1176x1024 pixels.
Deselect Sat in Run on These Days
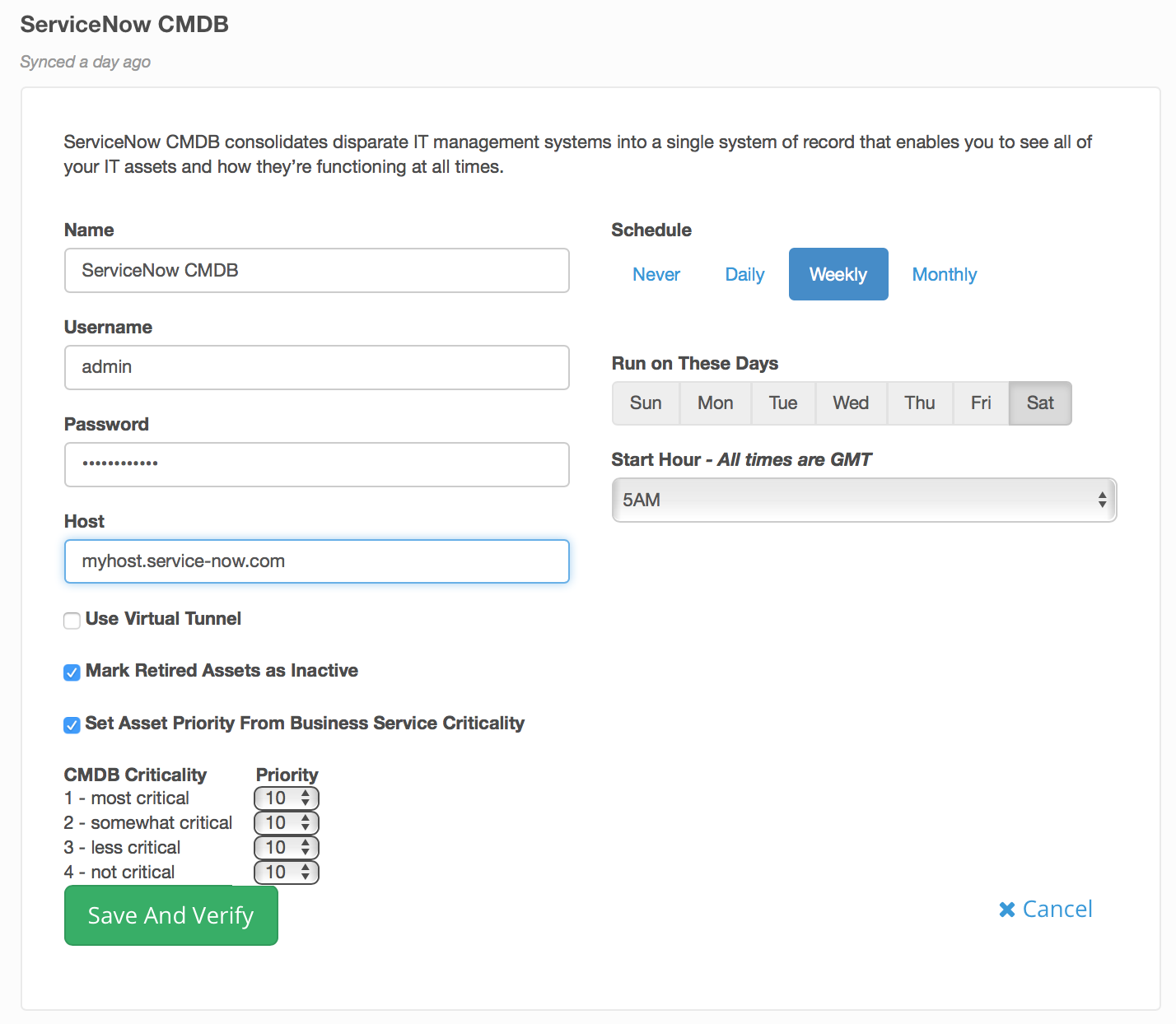(1040, 403)
